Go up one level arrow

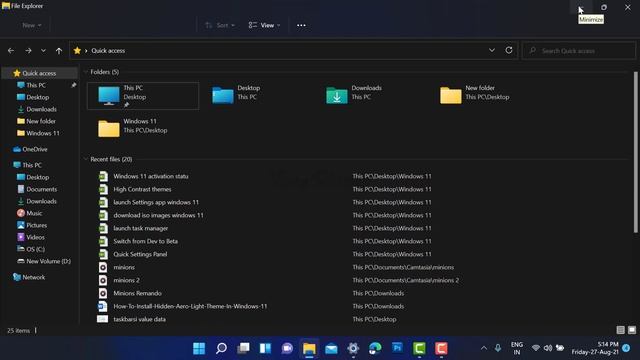pos(59,51)
